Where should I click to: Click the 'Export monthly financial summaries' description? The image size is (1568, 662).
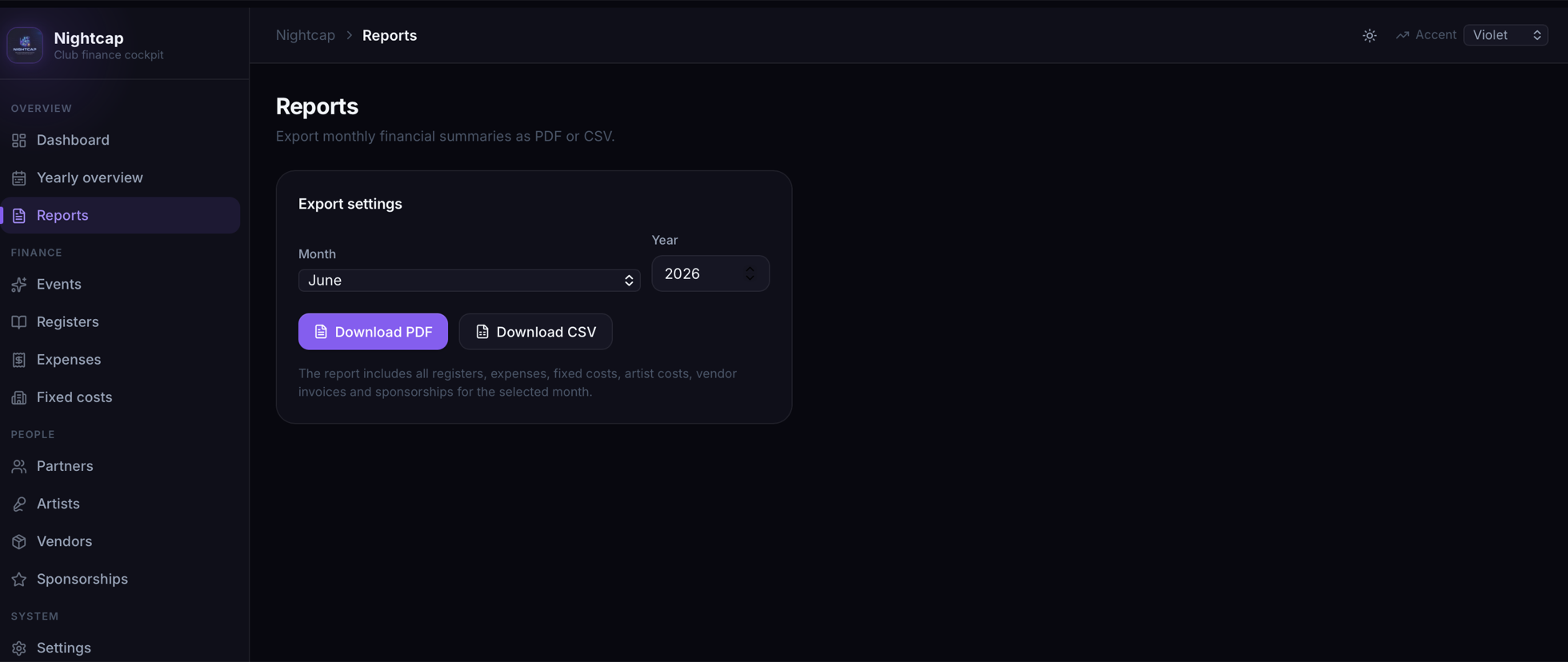pyautogui.click(x=446, y=136)
